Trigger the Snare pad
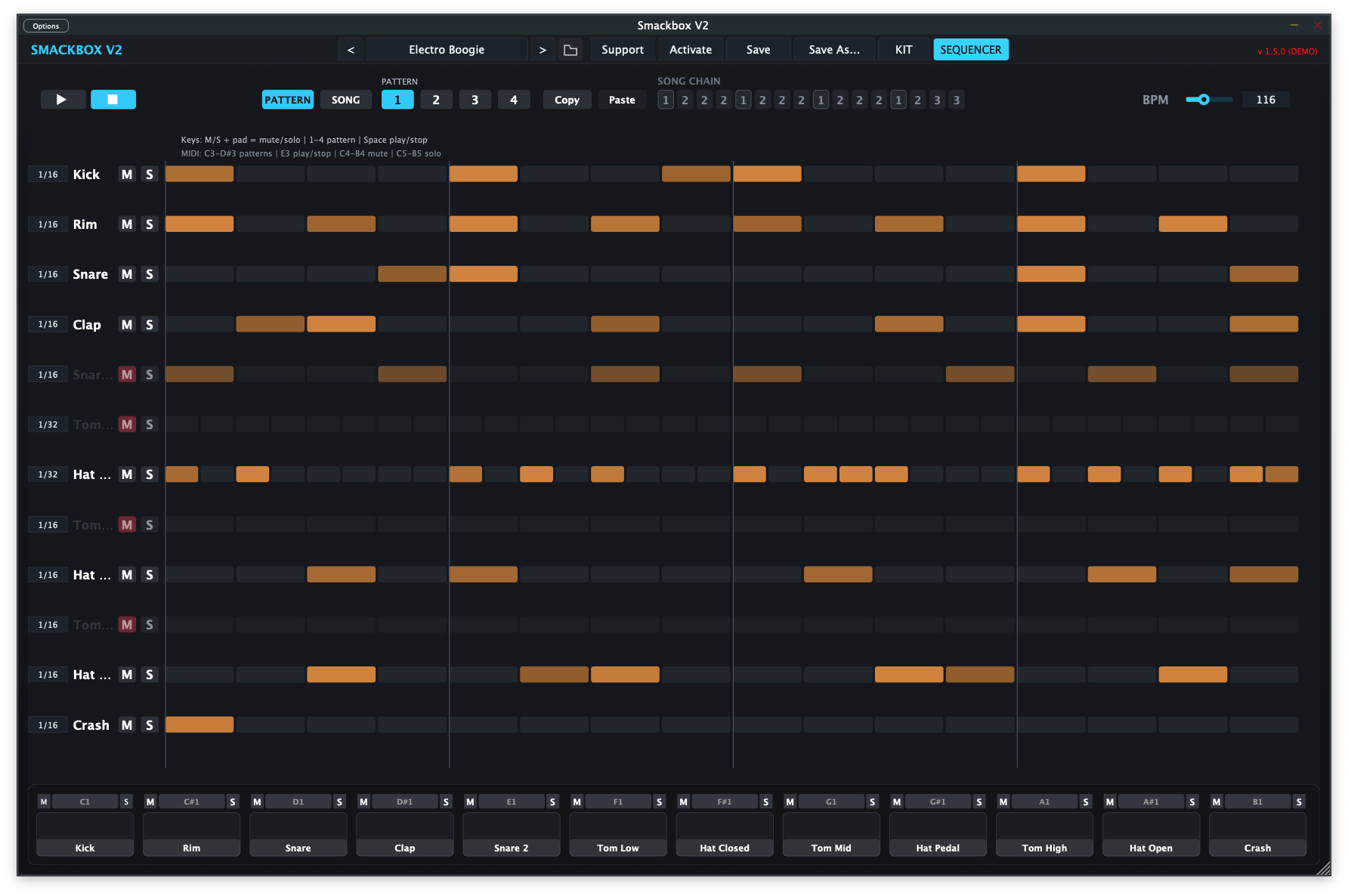 [x=298, y=834]
